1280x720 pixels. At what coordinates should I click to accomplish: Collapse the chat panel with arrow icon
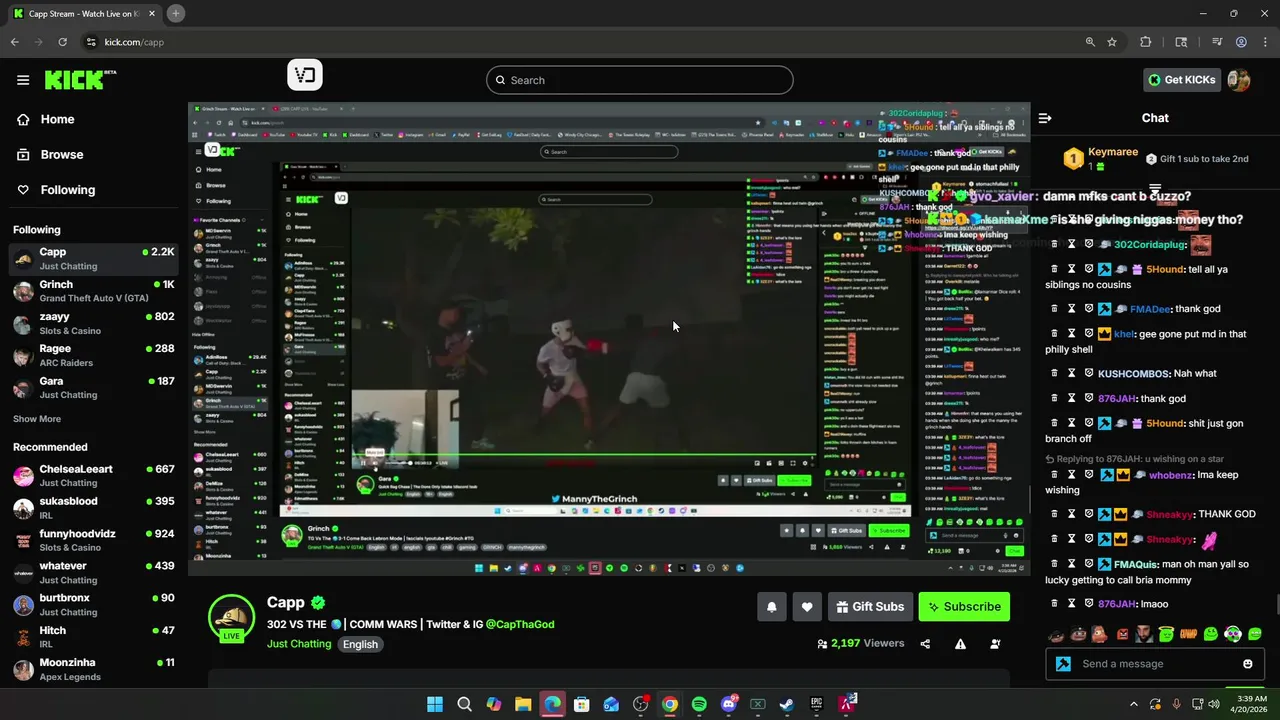[x=1045, y=118]
